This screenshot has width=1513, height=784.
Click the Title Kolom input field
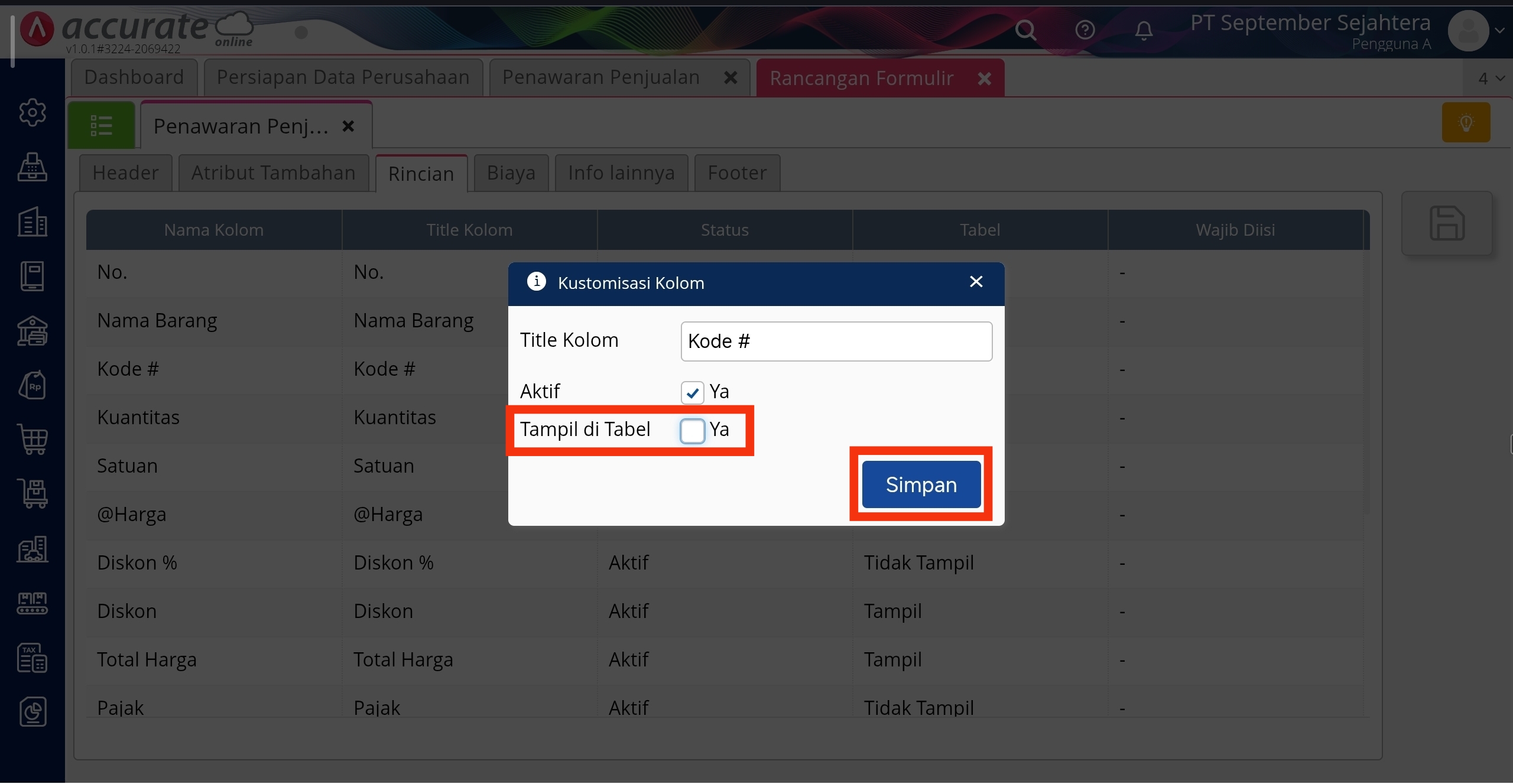pyautogui.click(x=836, y=341)
